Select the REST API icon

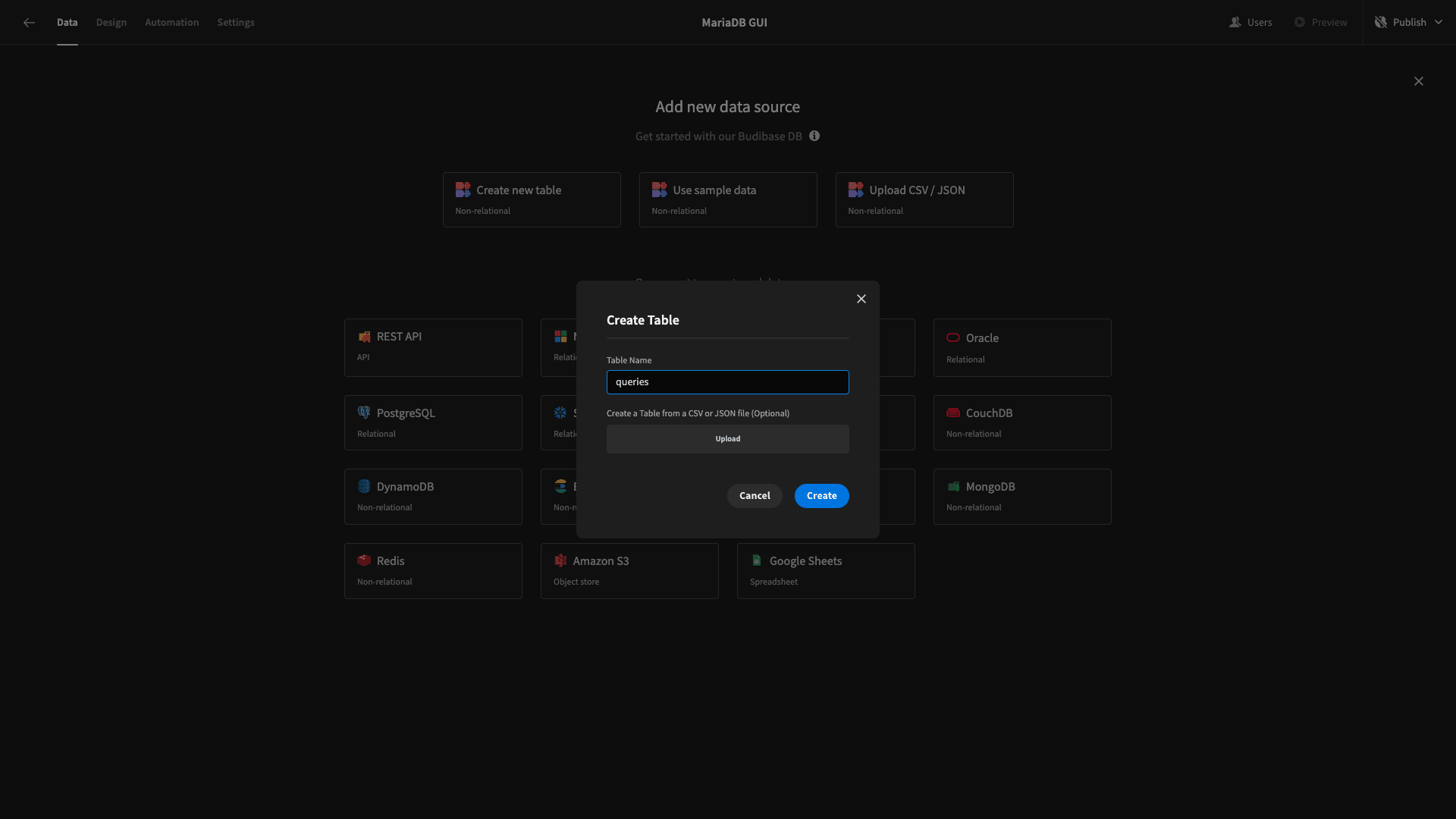[364, 337]
